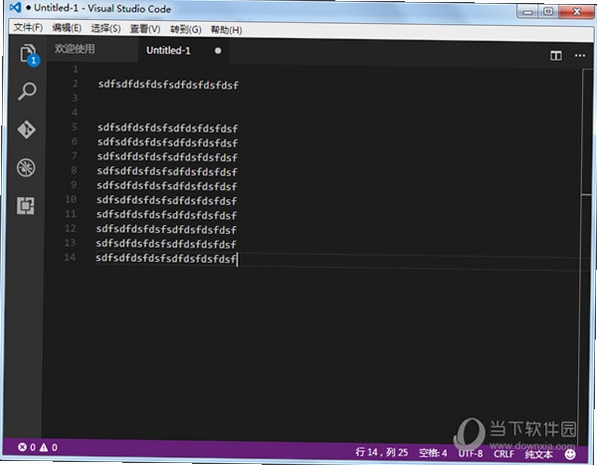
Task: Click the text on line 12
Action: 166,229
